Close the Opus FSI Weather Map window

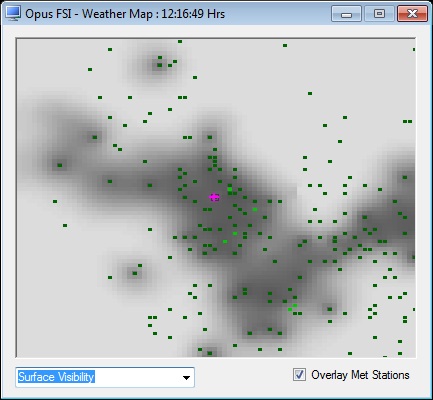[x=412, y=14]
